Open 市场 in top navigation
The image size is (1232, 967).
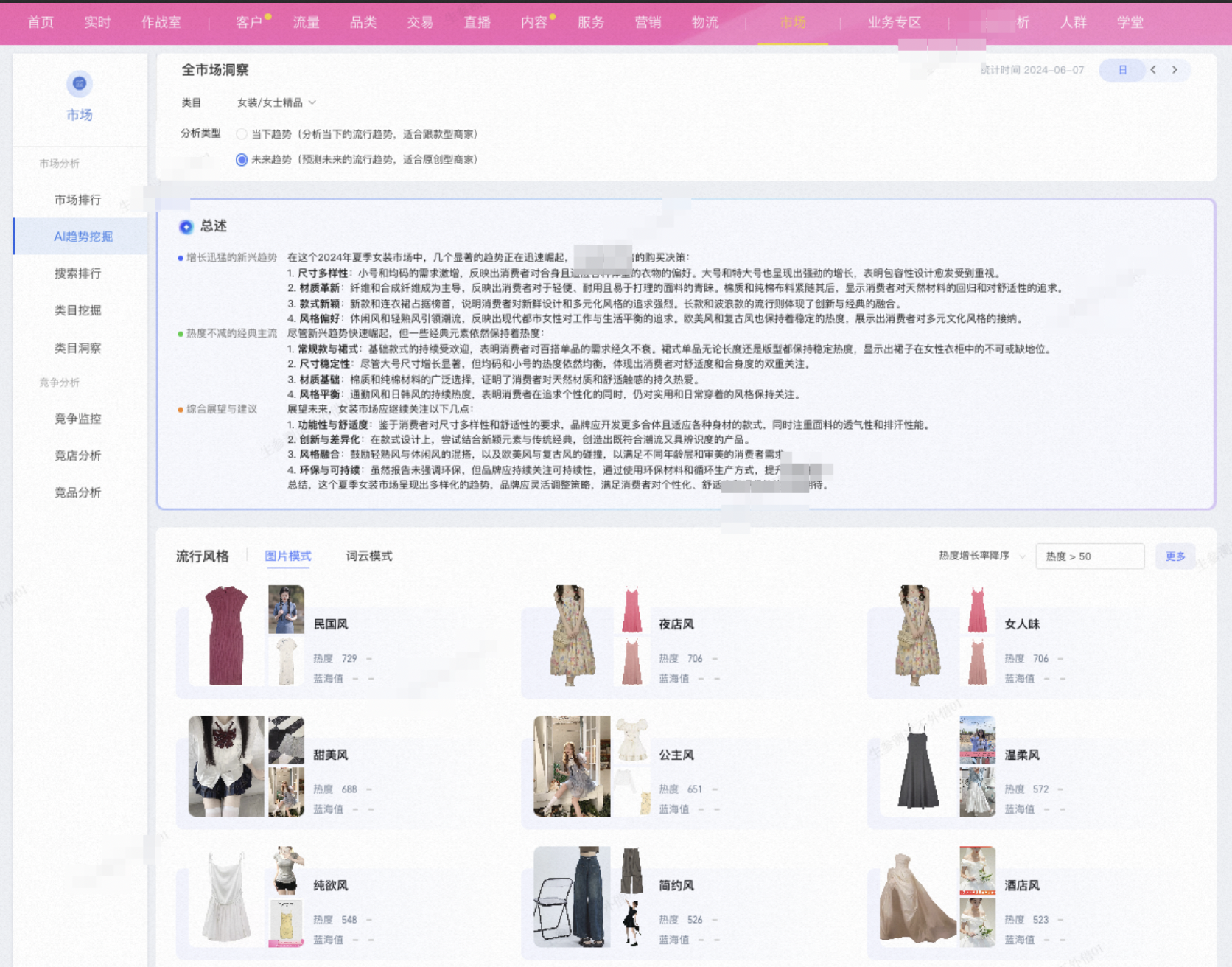[x=793, y=22]
